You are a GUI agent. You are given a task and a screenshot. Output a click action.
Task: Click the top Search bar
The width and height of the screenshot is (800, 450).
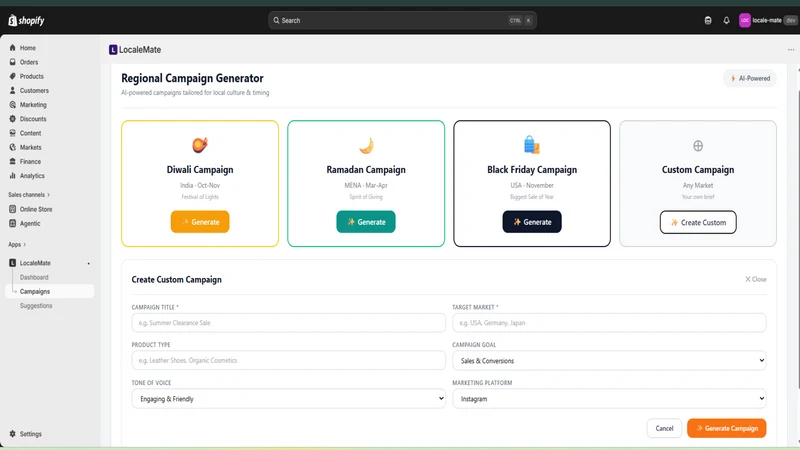coord(402,20)
